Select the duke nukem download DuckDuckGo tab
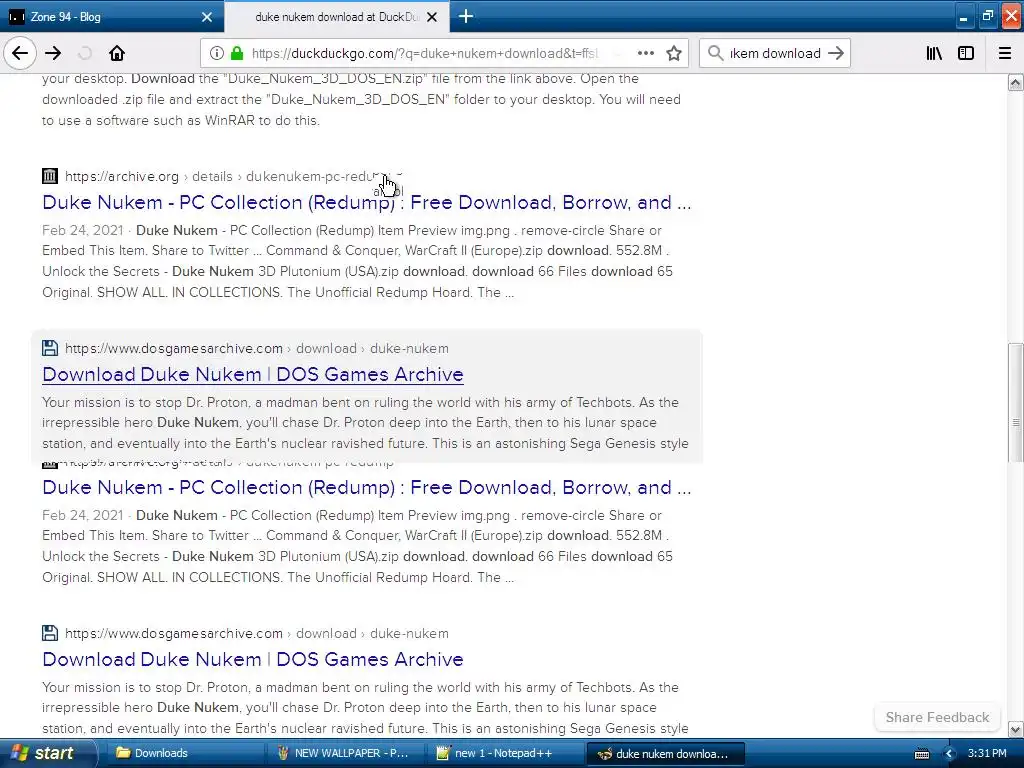This screenshot has width=1024, height=768. 337,16
